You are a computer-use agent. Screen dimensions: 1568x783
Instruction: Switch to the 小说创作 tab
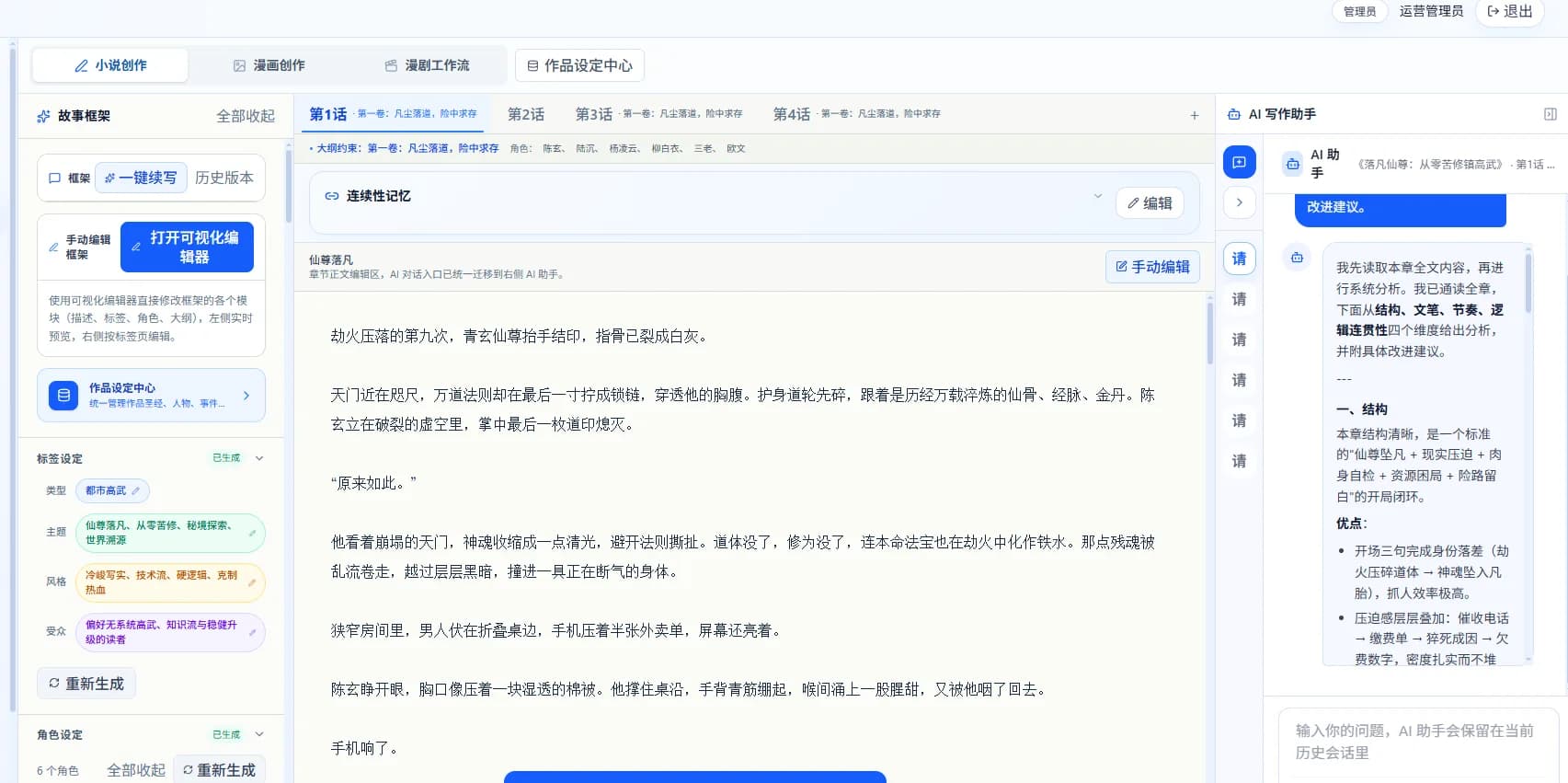(x=110, y=65)
